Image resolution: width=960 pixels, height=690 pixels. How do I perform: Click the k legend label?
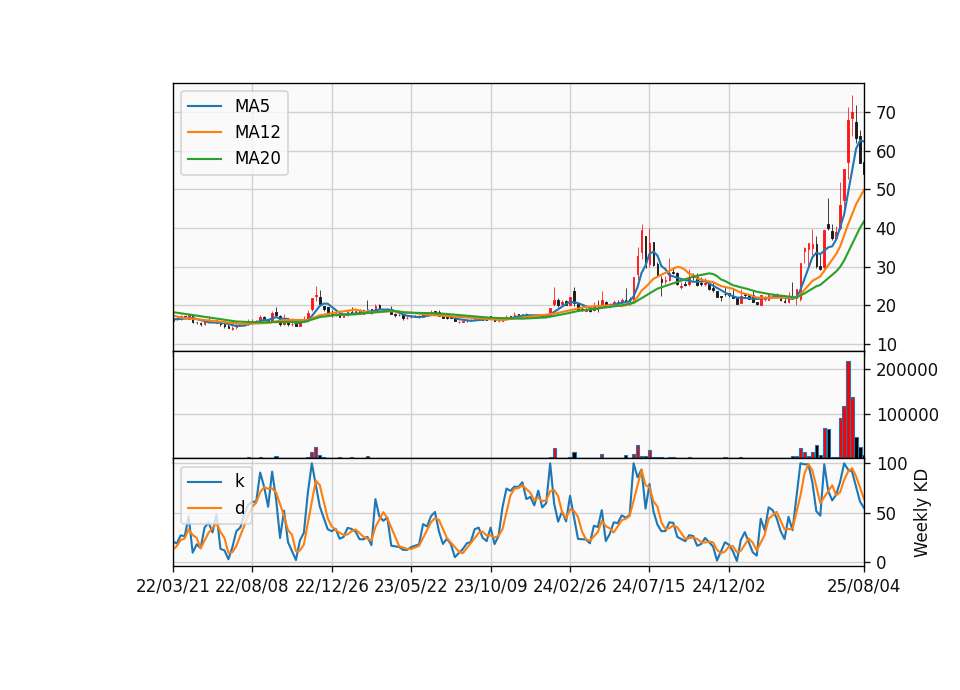point(239,481)
